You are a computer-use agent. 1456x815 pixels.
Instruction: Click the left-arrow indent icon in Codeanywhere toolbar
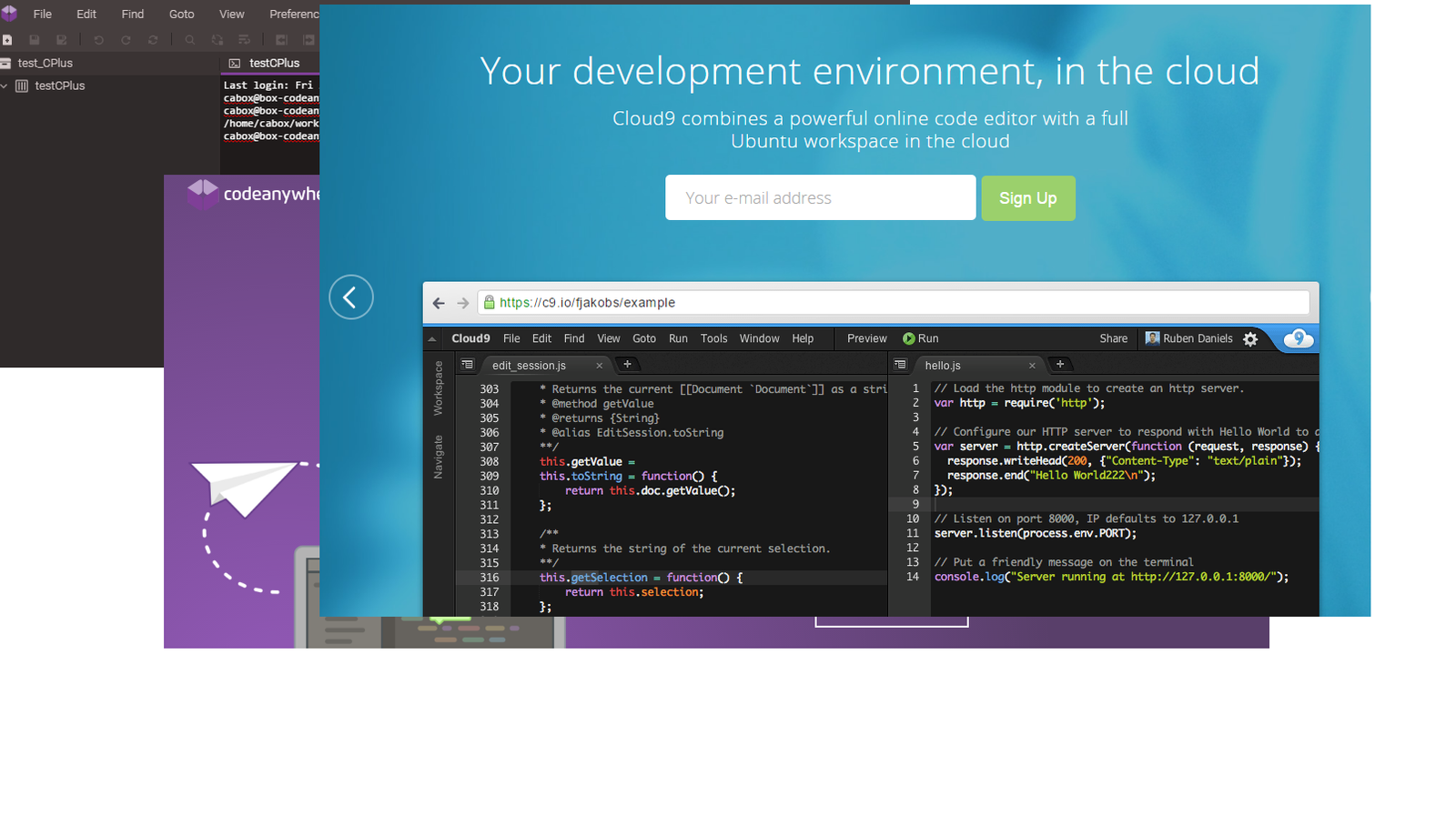point(282,40)
